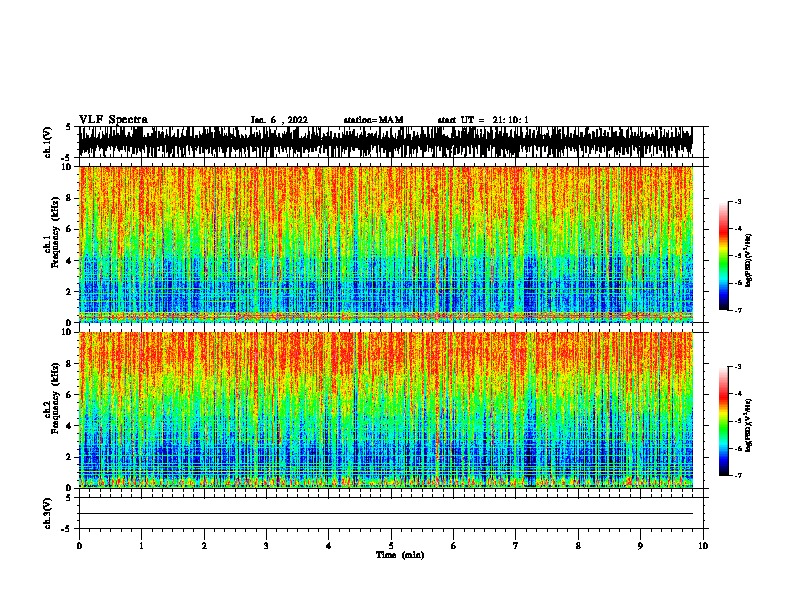
Task: Click the lower colorbar 'log(PSD)' label
Action: tap(749, 425)
